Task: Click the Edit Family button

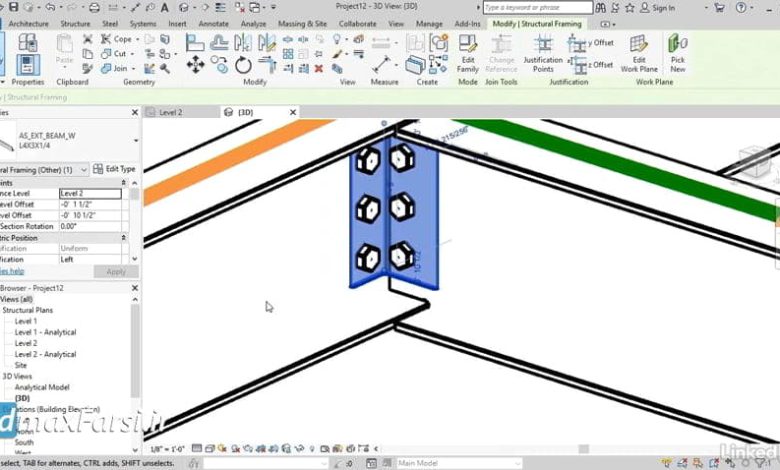Action: tap(468, 54)
